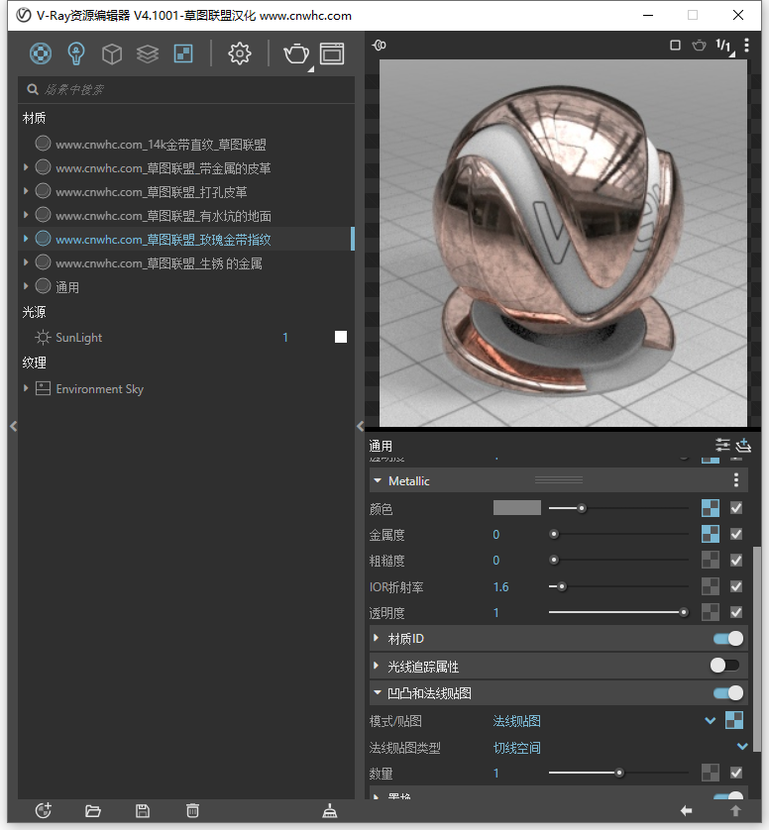Click the sliders options icon in the 通用 header

[722, 445]
